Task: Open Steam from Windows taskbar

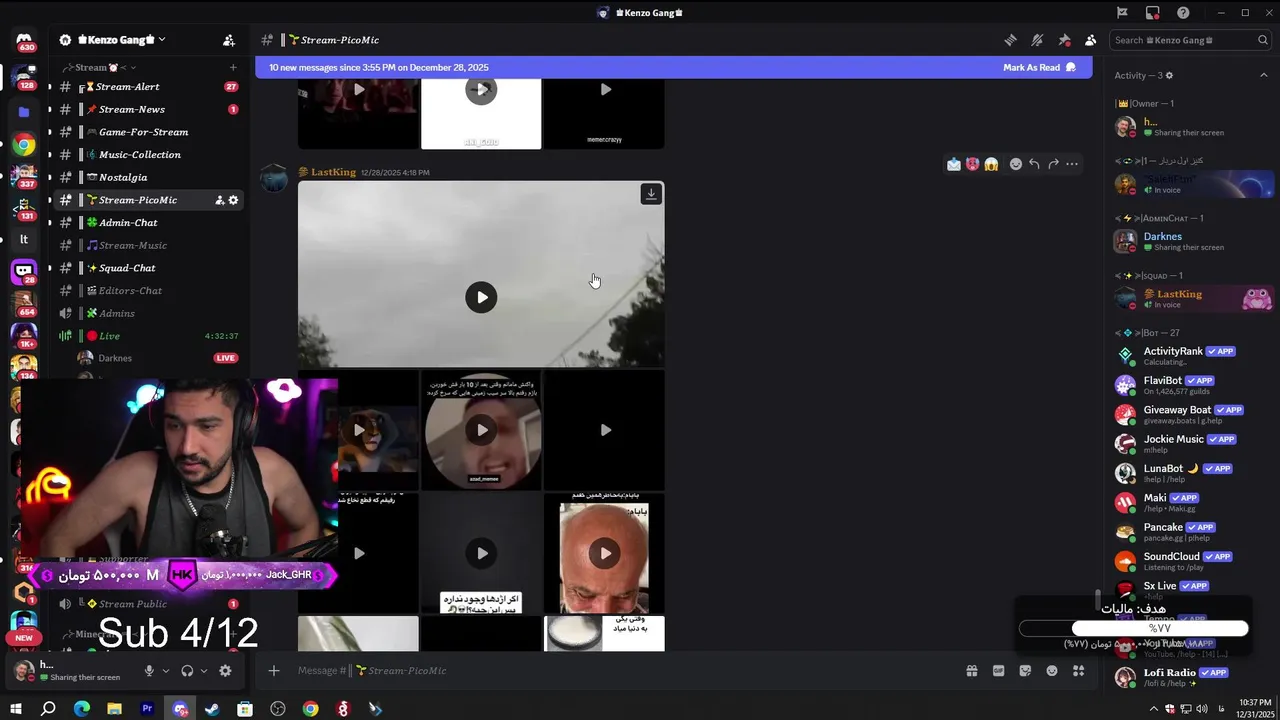Action: 212,709
